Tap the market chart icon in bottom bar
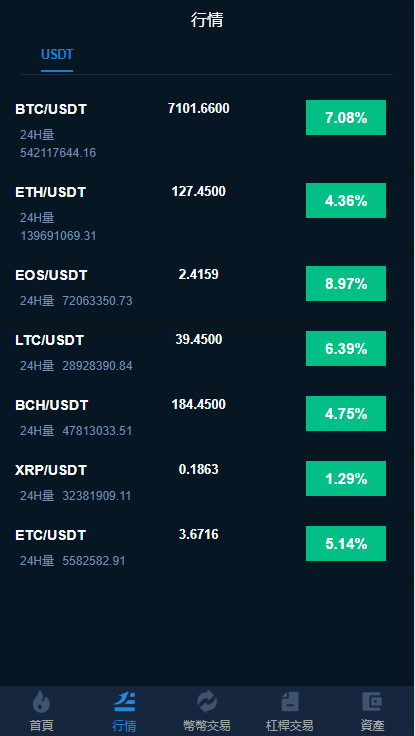The width and height of the screenshot is (415, 736). tap(124, 702)
